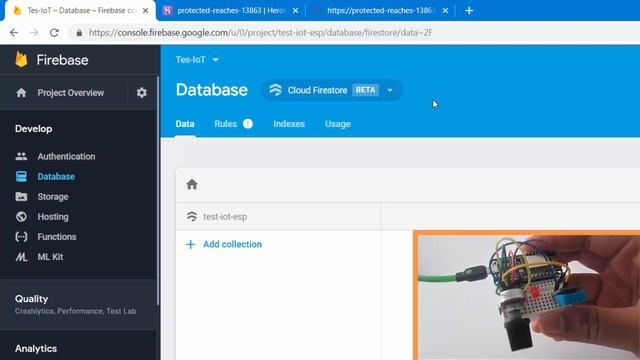Screen dimensions: 640x360
Task: Open Project Overview
Action: click(71, 93)
